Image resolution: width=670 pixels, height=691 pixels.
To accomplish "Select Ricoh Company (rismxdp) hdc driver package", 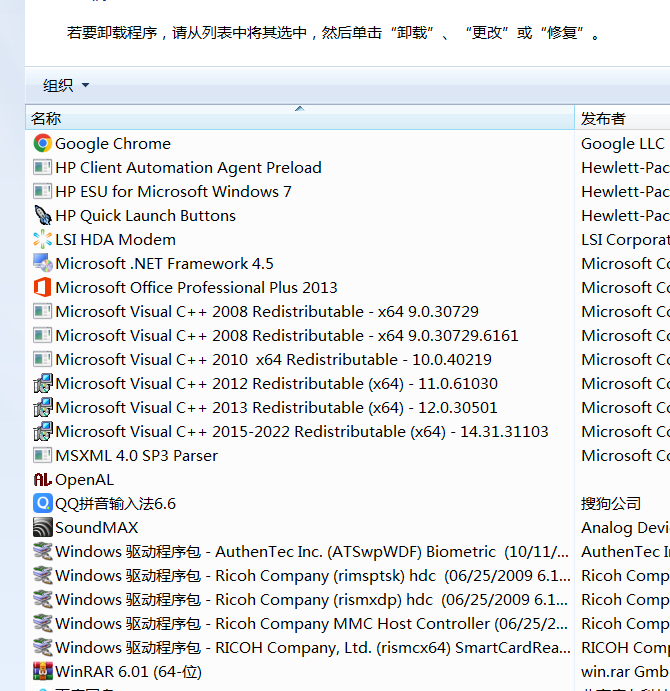I will (312, 599).
